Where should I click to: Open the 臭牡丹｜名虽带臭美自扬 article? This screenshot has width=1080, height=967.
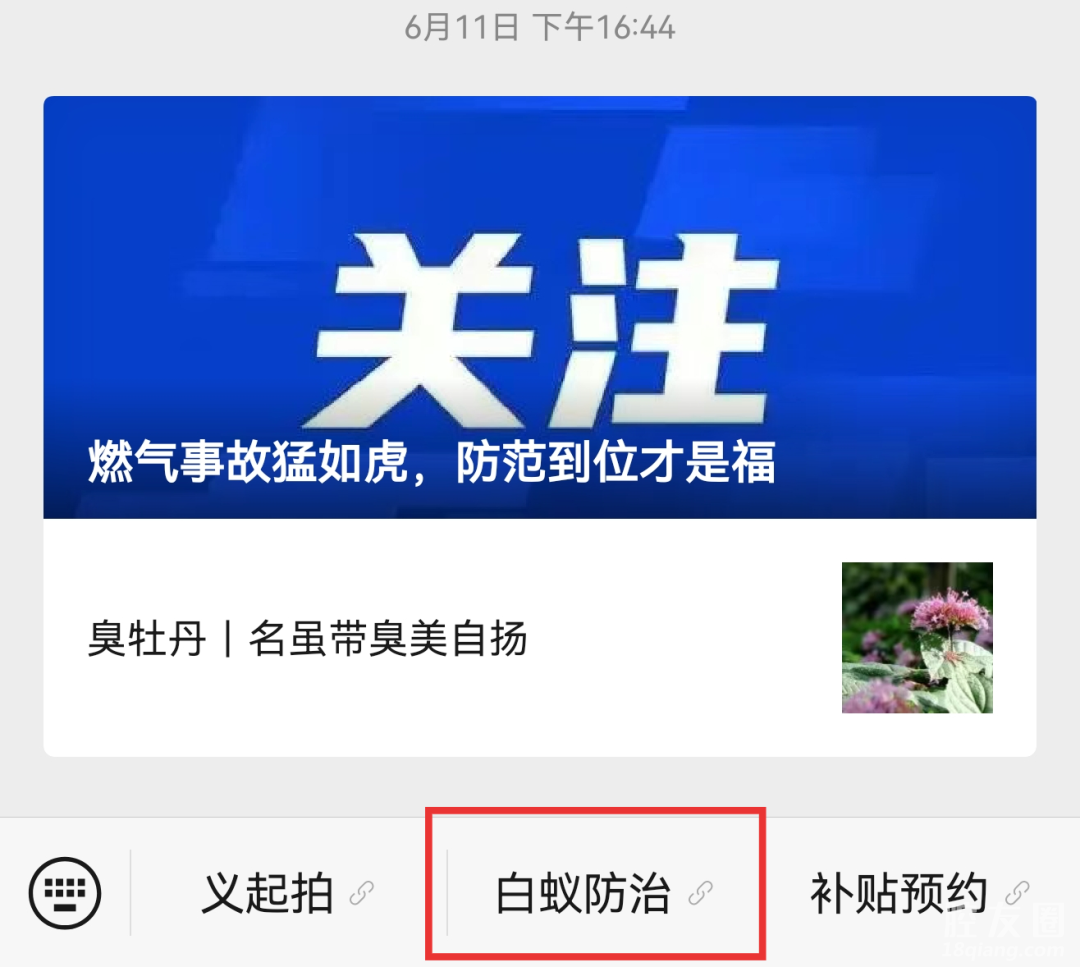point(307,638)
